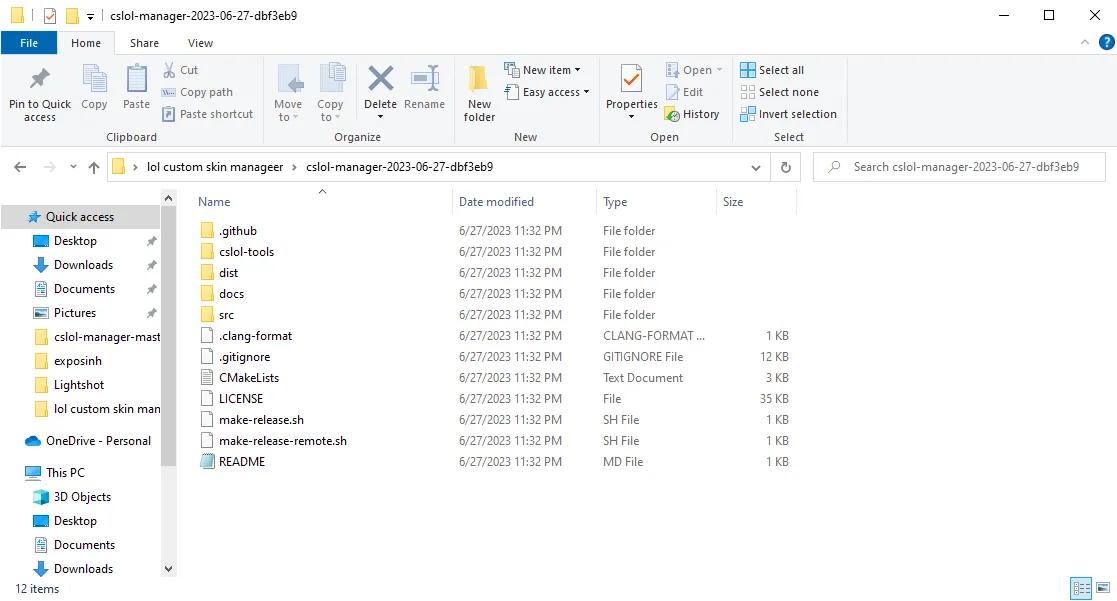Open New item dropdown
Screen dimensions: 1117x601
click(x=542, y=70)
